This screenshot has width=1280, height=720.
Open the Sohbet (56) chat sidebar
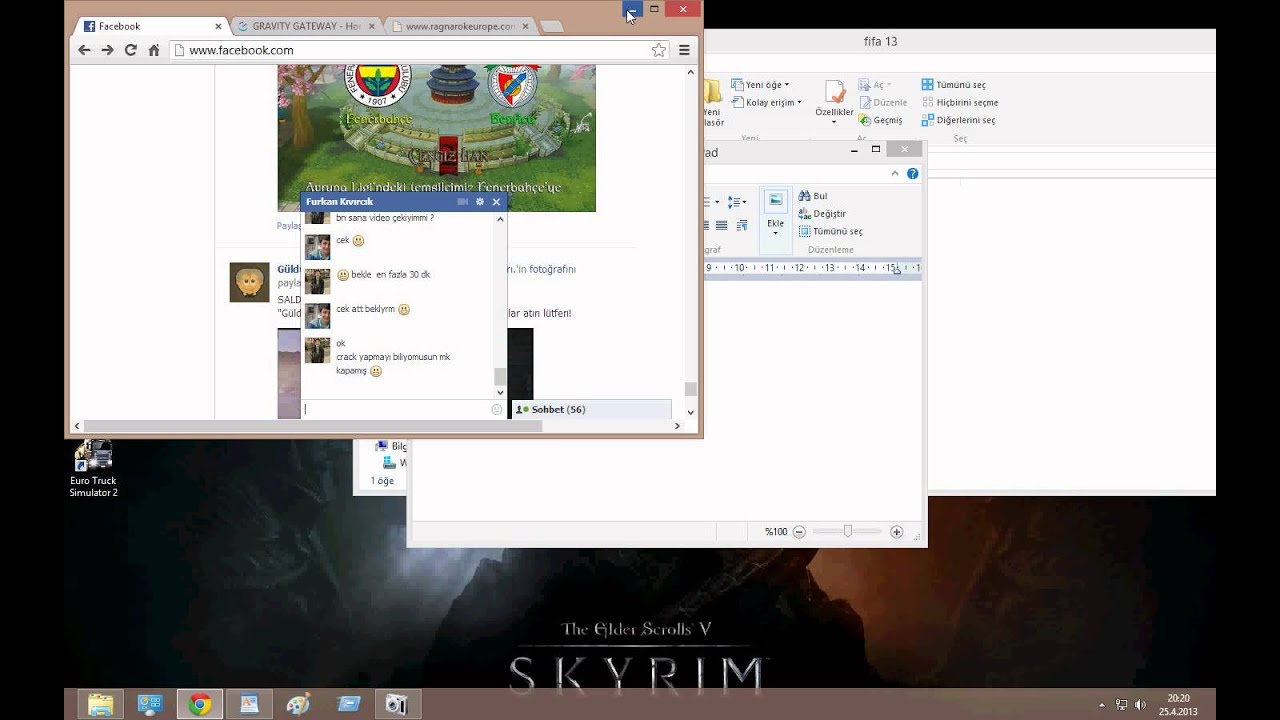[x=591, y=410]
